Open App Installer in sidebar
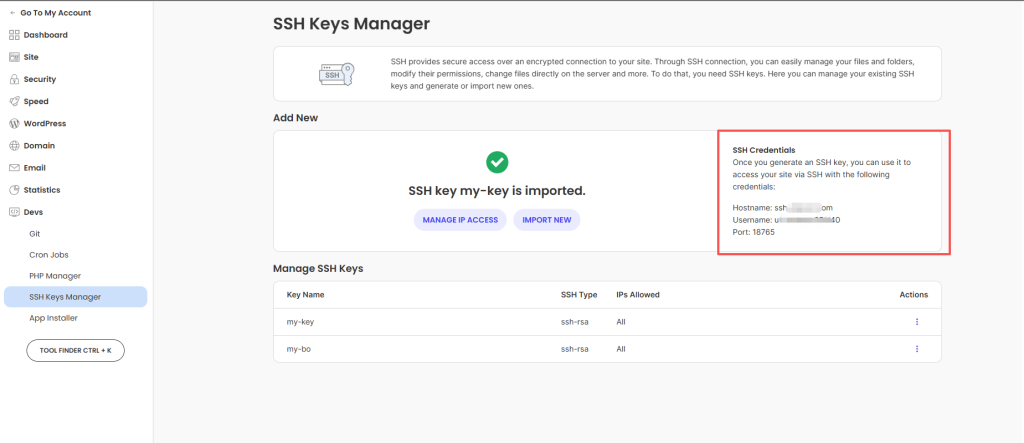 54,318
